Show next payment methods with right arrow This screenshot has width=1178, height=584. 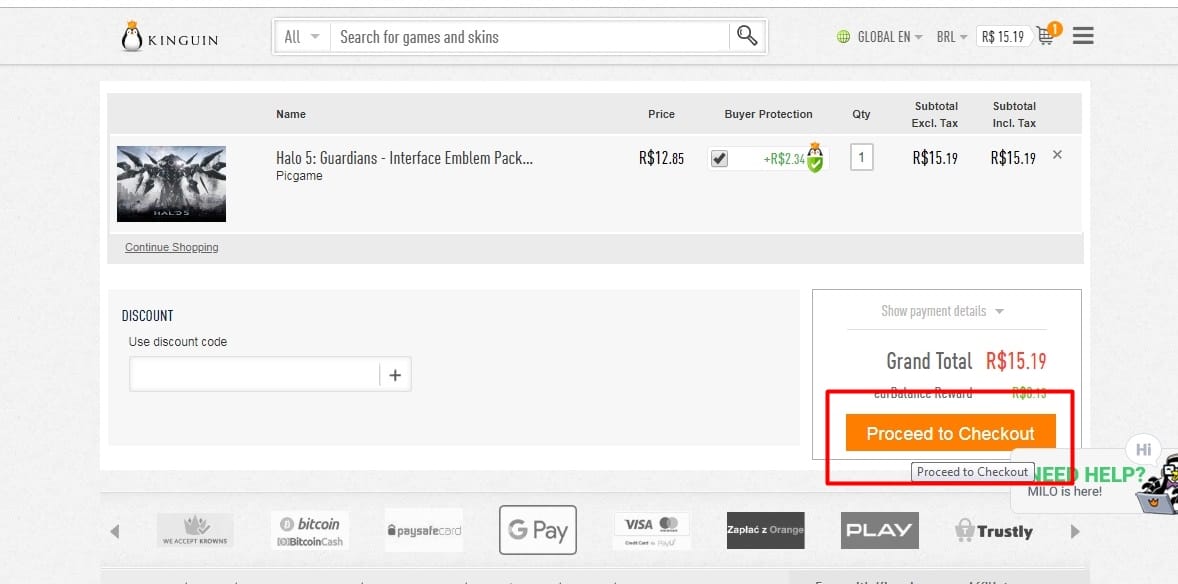1075,531
